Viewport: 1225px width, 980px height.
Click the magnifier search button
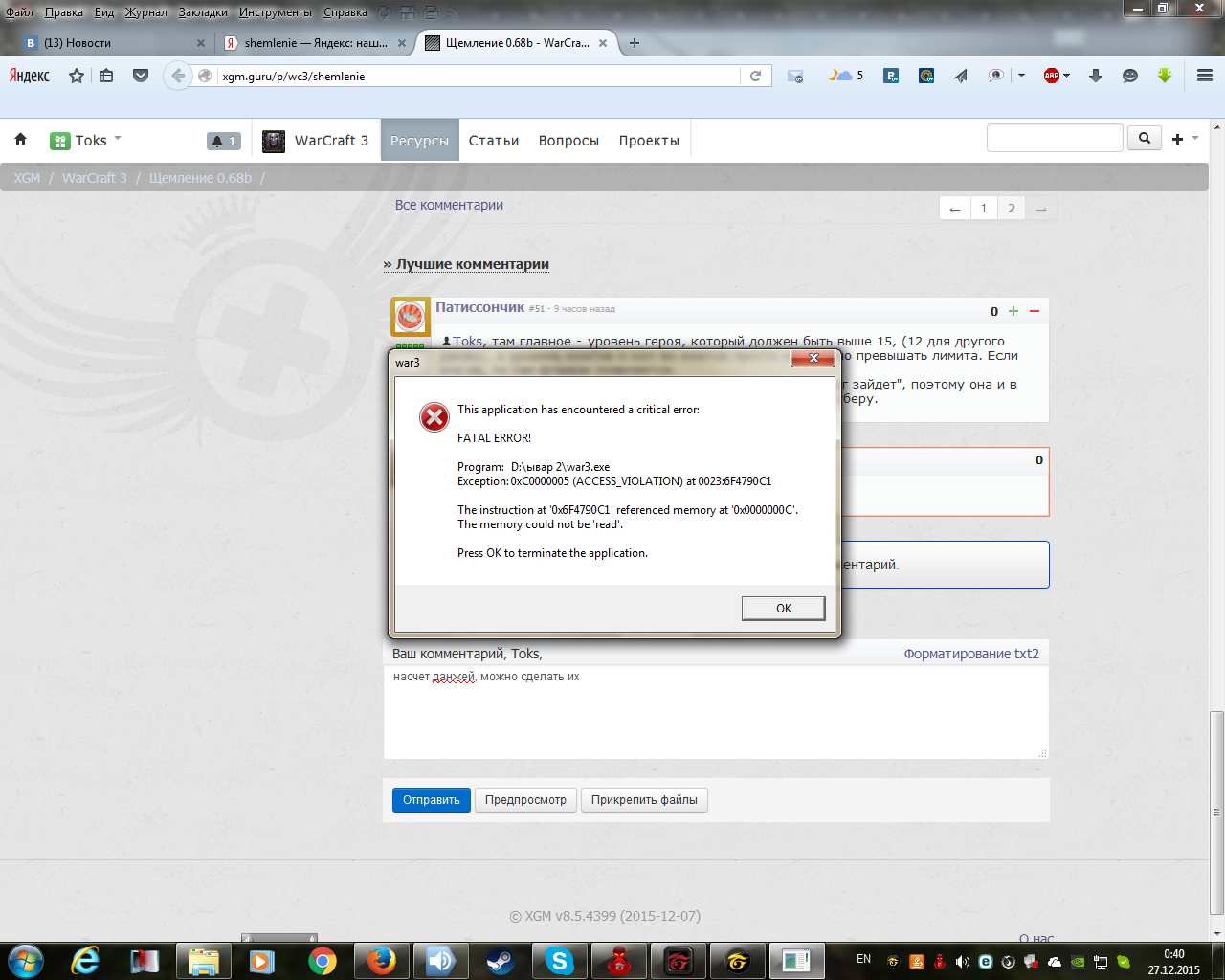pos(1145,138)
